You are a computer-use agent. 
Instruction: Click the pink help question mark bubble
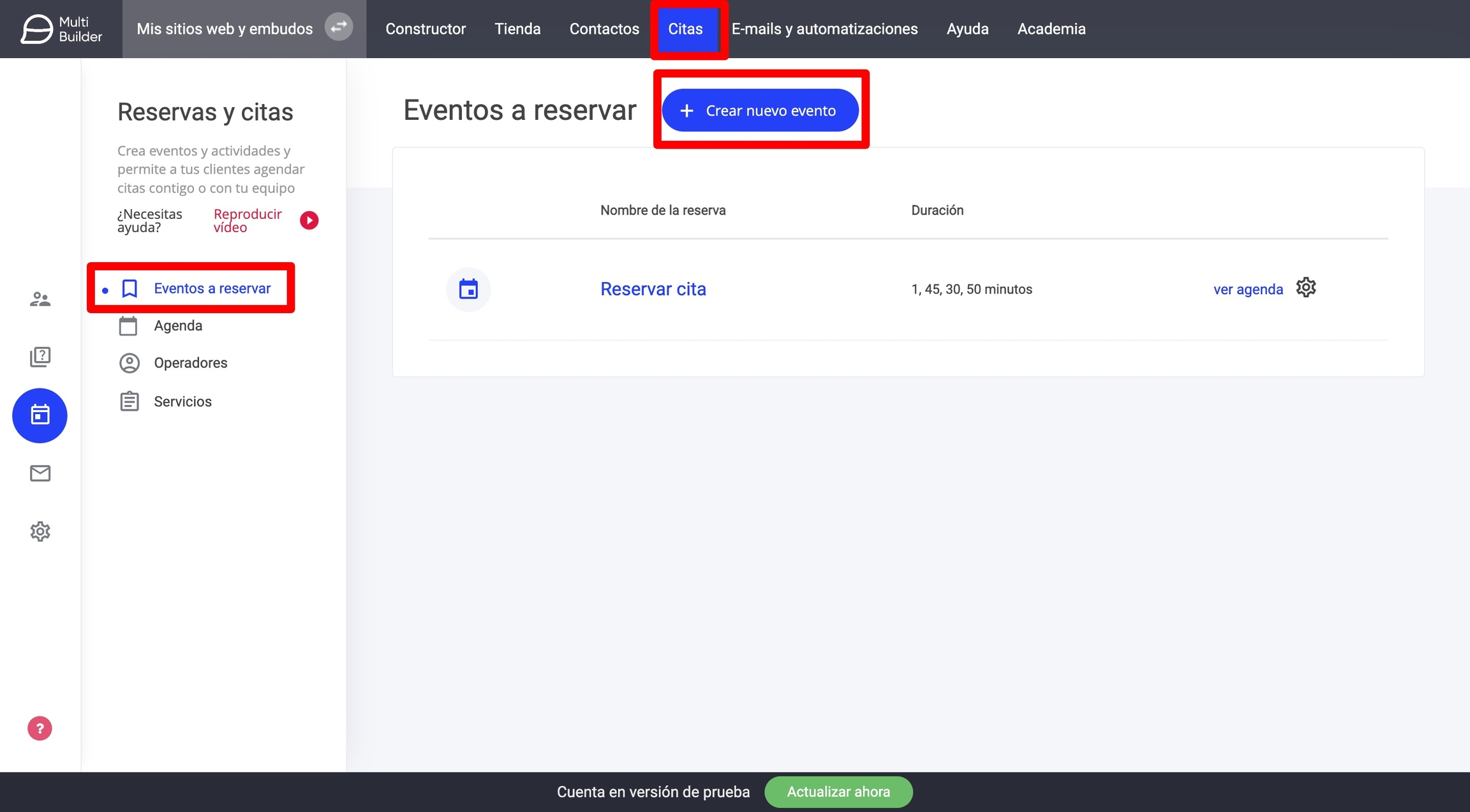click(40, 728)
